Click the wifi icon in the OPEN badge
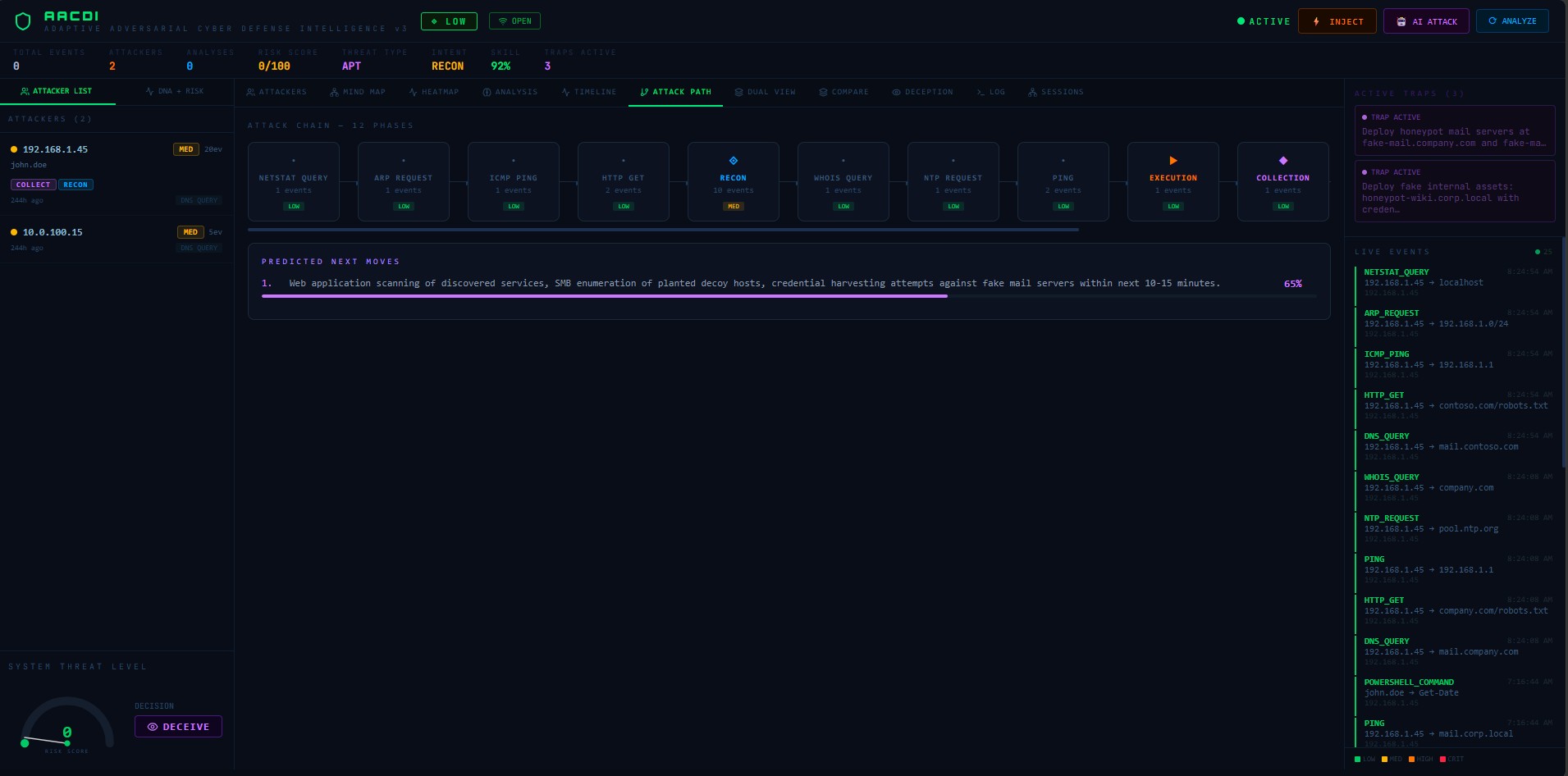 pyautogui.click(x=503, y=21)
